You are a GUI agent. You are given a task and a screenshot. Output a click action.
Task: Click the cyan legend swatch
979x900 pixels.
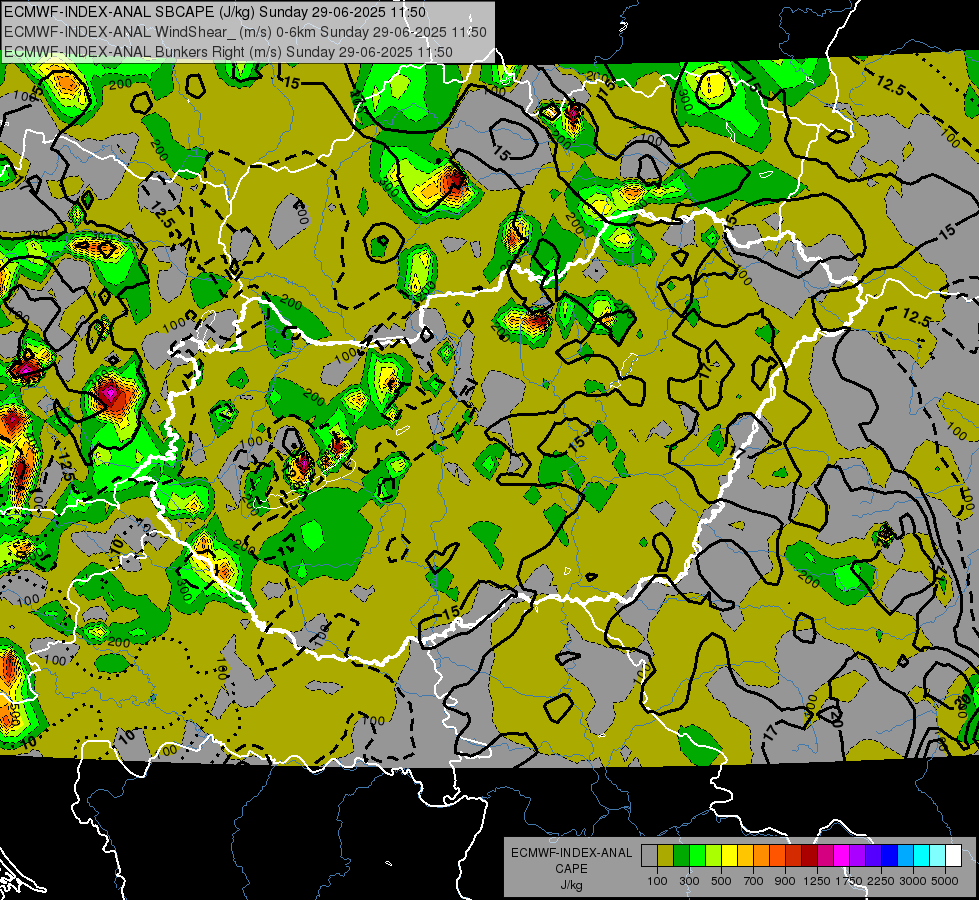[x=922, y=856]
